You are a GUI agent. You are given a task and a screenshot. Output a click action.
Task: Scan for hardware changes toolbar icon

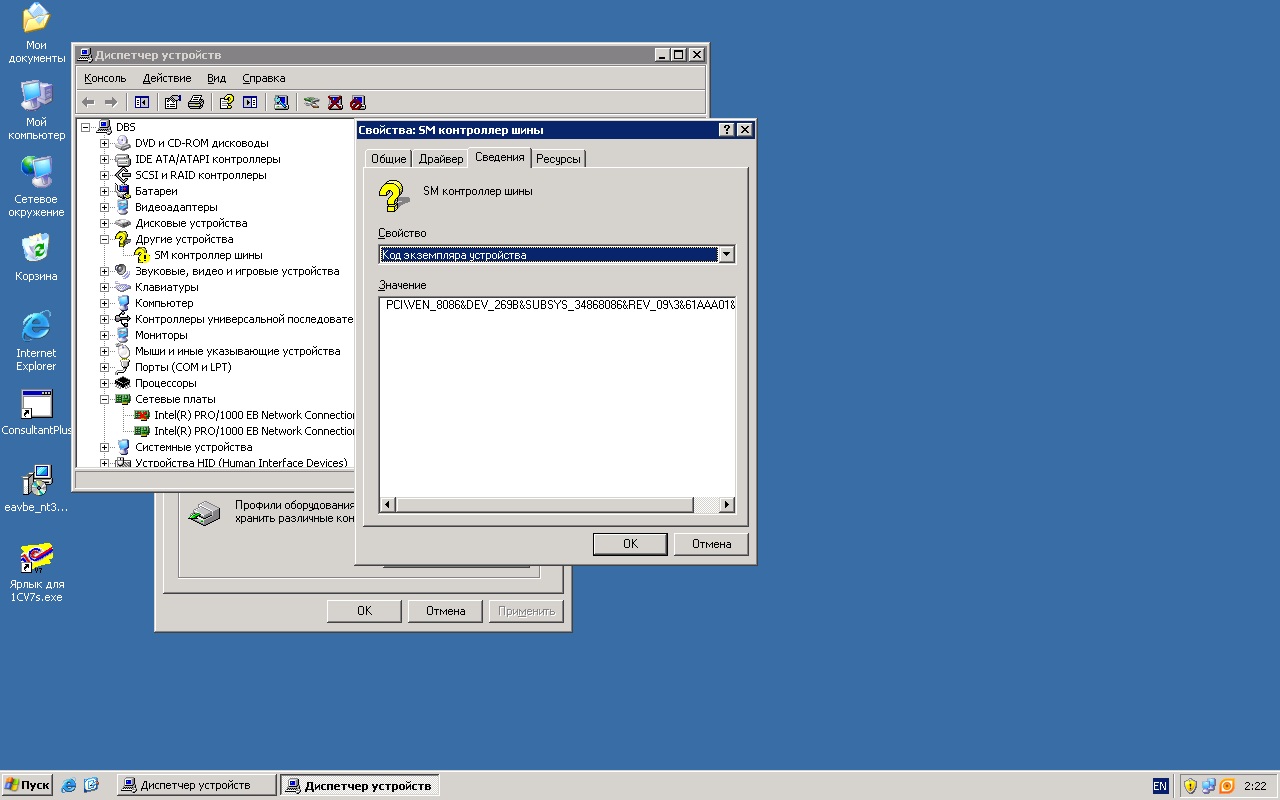281,102
